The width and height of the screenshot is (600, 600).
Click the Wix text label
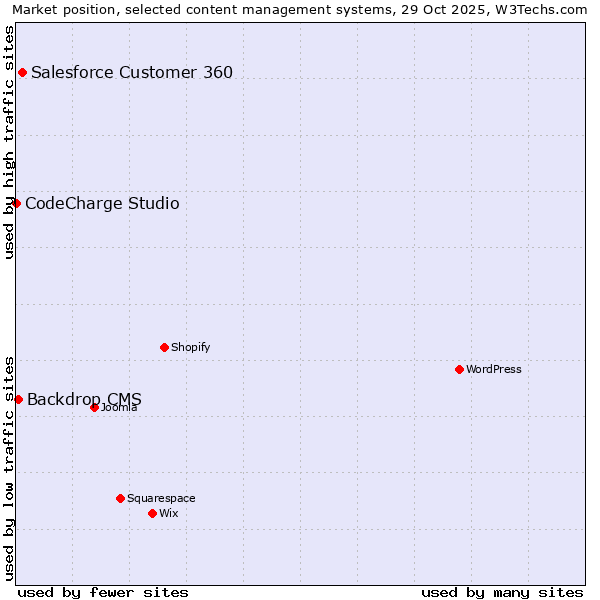pyautogui.click(x=169, y=513)
